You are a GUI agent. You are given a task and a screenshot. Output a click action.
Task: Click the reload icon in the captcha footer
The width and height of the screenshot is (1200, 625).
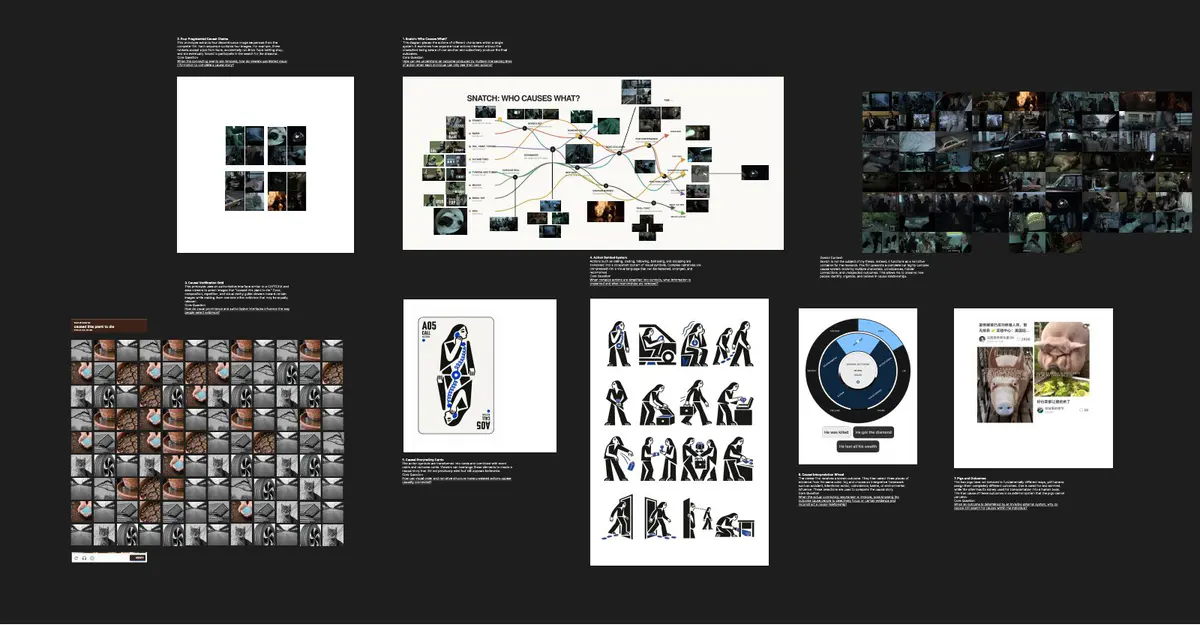76,558
